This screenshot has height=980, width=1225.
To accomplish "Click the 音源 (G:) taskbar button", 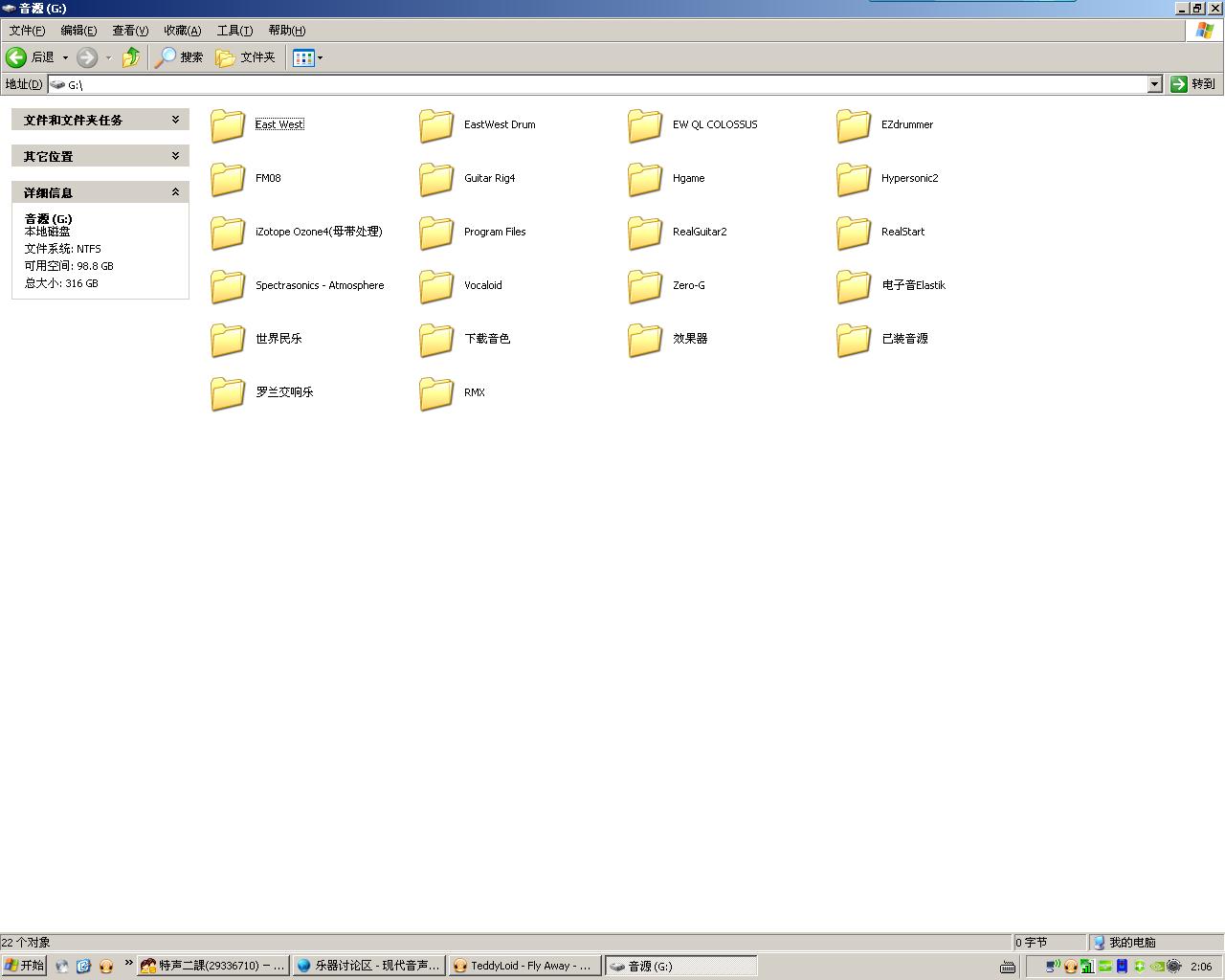I will point(680,966).
